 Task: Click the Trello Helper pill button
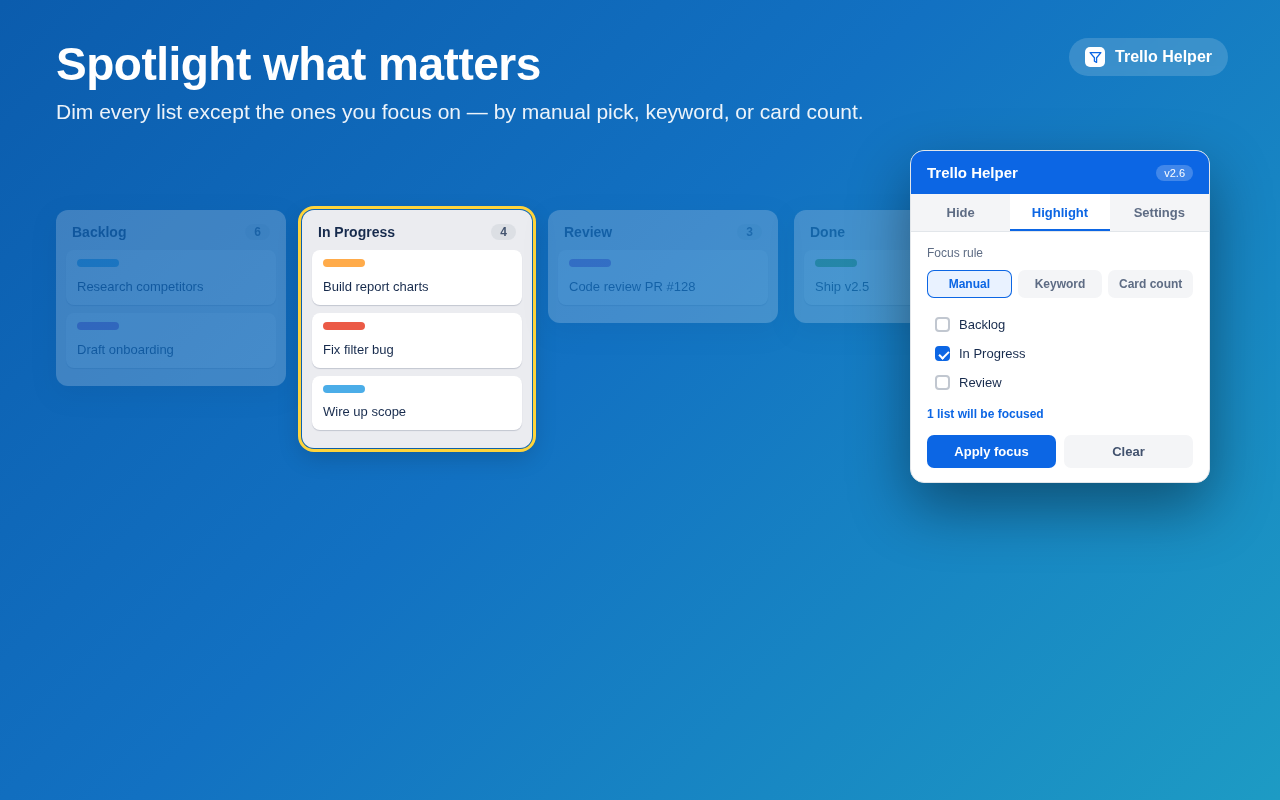1148,57
